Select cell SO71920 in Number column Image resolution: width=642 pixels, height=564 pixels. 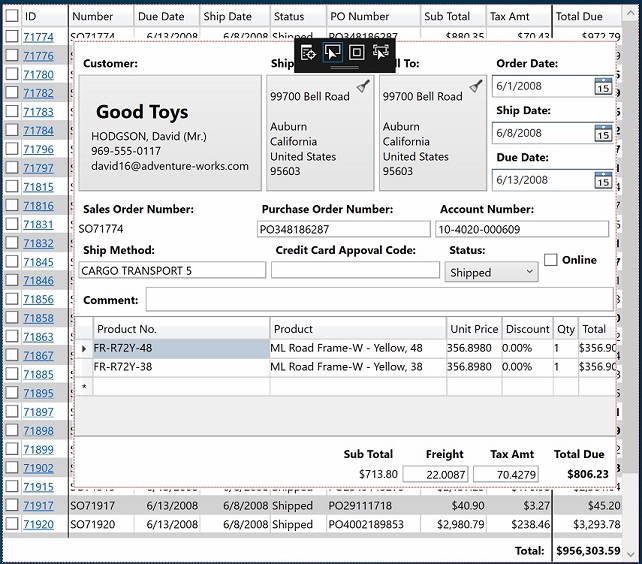pyautogui.click(x=101, y=524)
